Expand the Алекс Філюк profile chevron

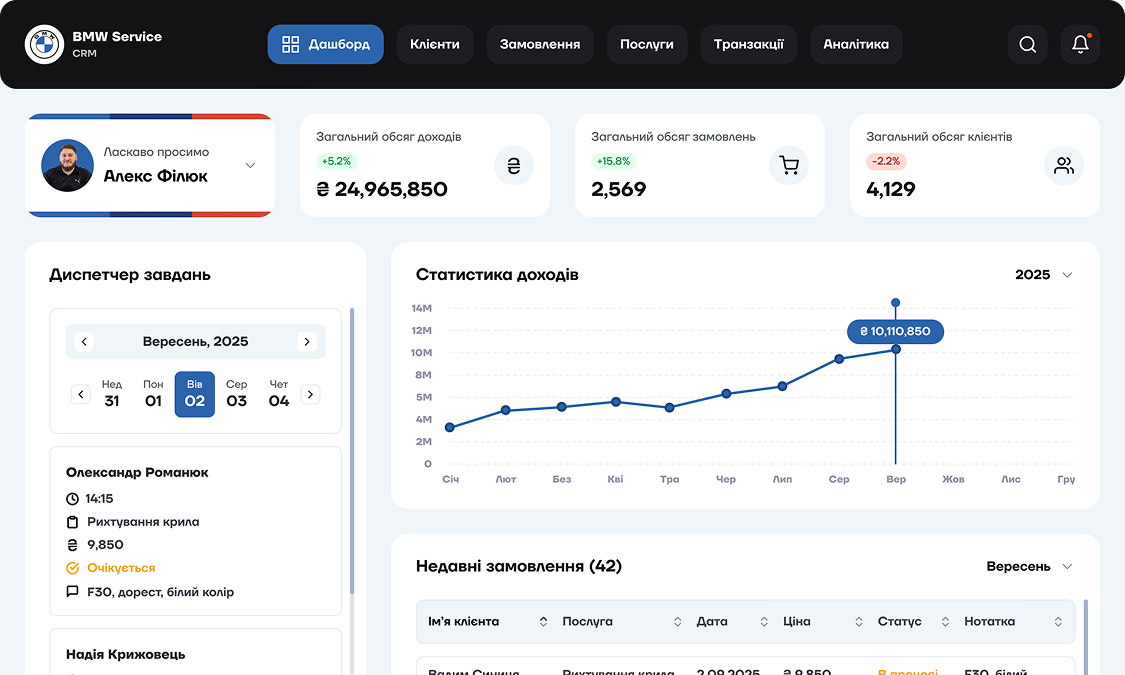click(249, 167)
